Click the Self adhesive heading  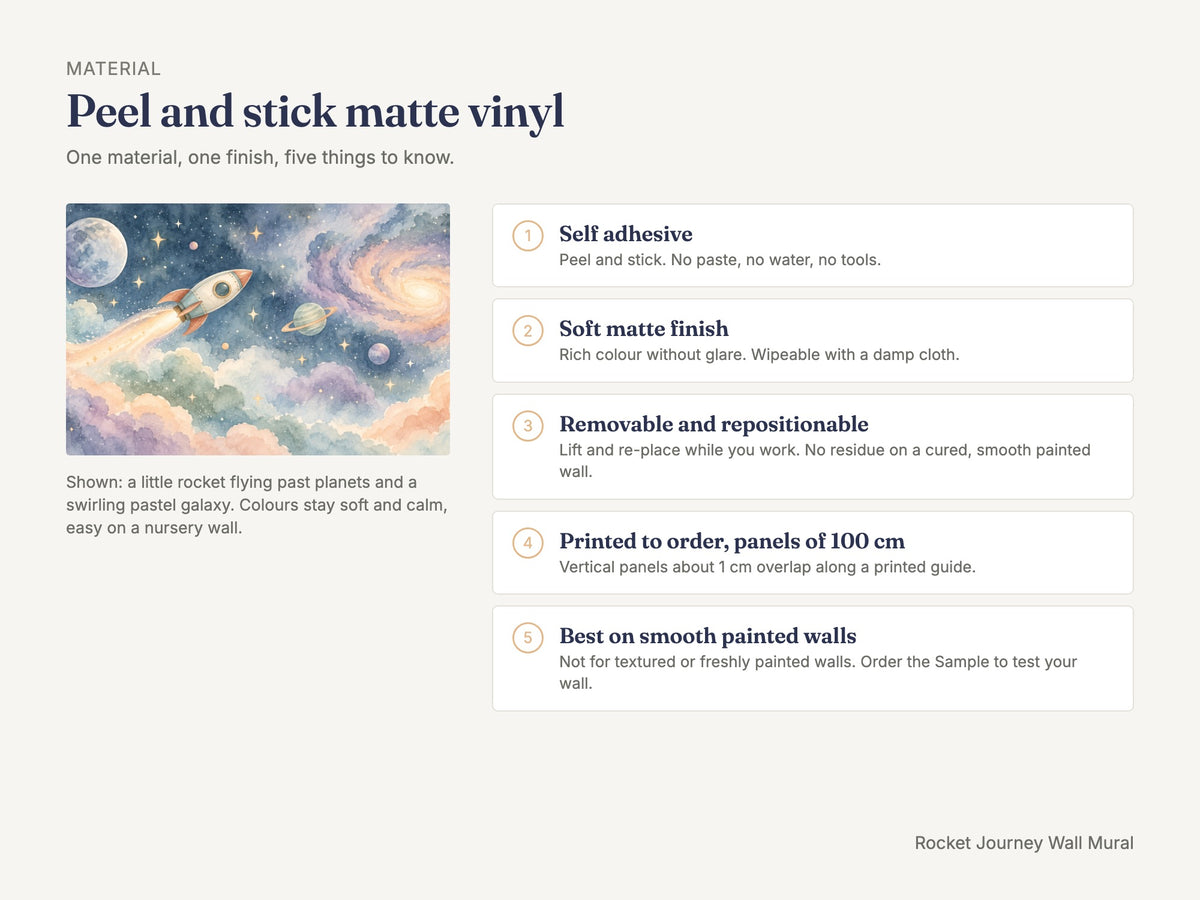(x=626, y=234)
